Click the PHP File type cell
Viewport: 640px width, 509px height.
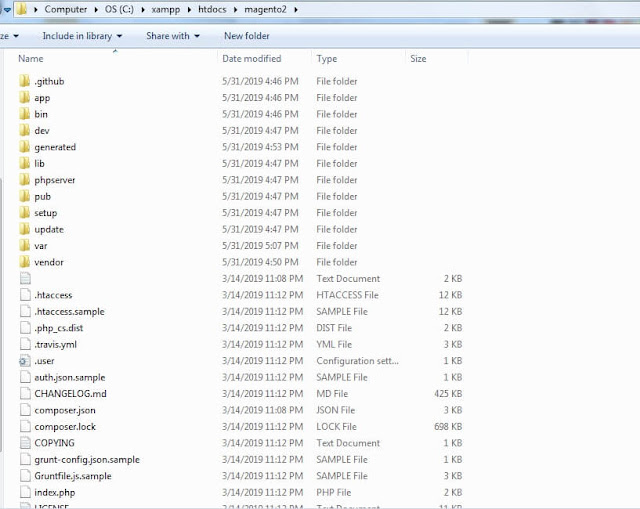point(333,492)
